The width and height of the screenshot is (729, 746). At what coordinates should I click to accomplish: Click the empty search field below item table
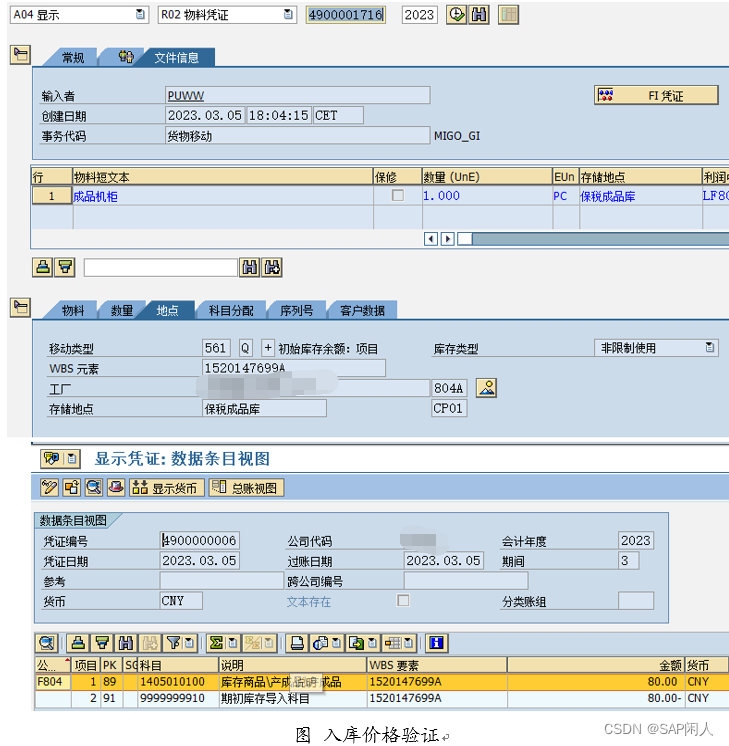[x=161, y=267]
